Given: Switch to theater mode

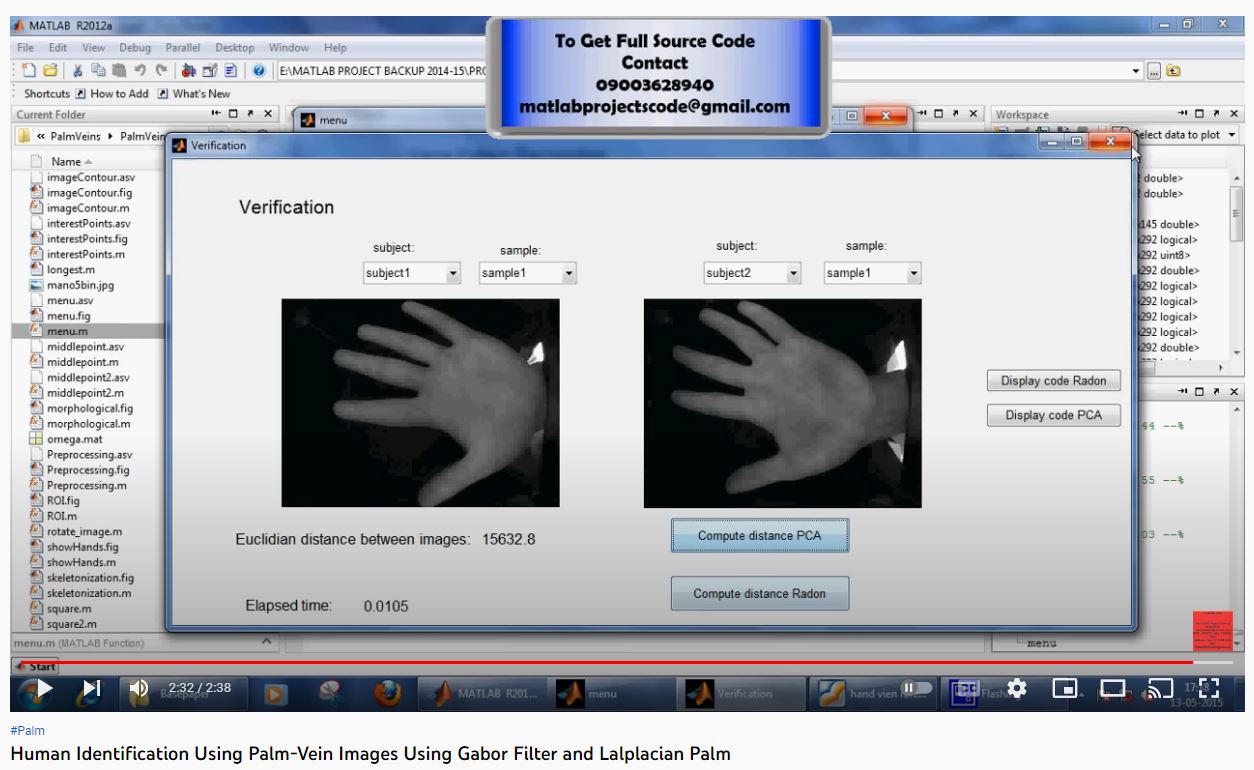Looking at the screenshot, I should pos(1113,688).
